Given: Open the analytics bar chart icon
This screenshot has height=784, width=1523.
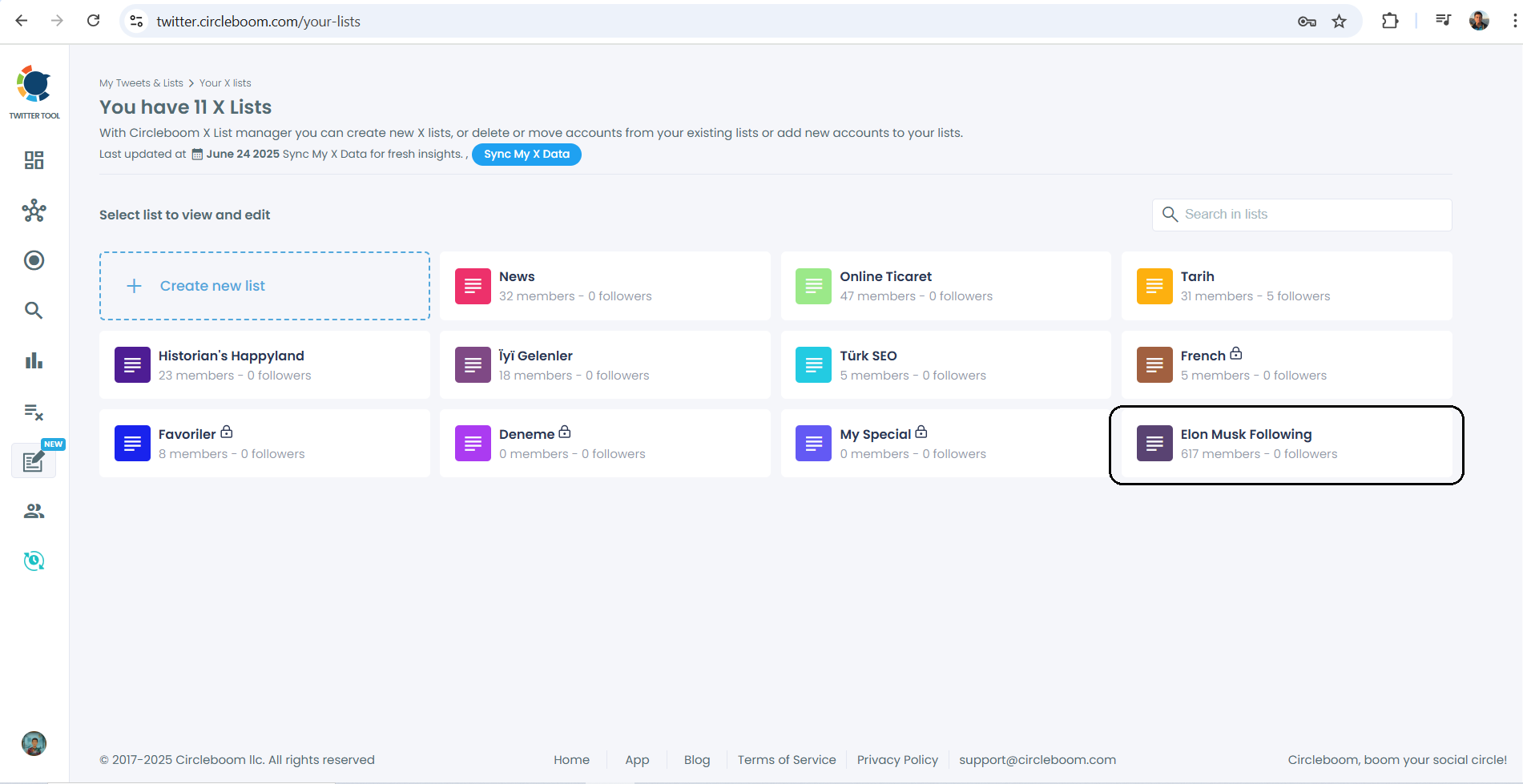Looking at the screenshot, I should [34, 360].
